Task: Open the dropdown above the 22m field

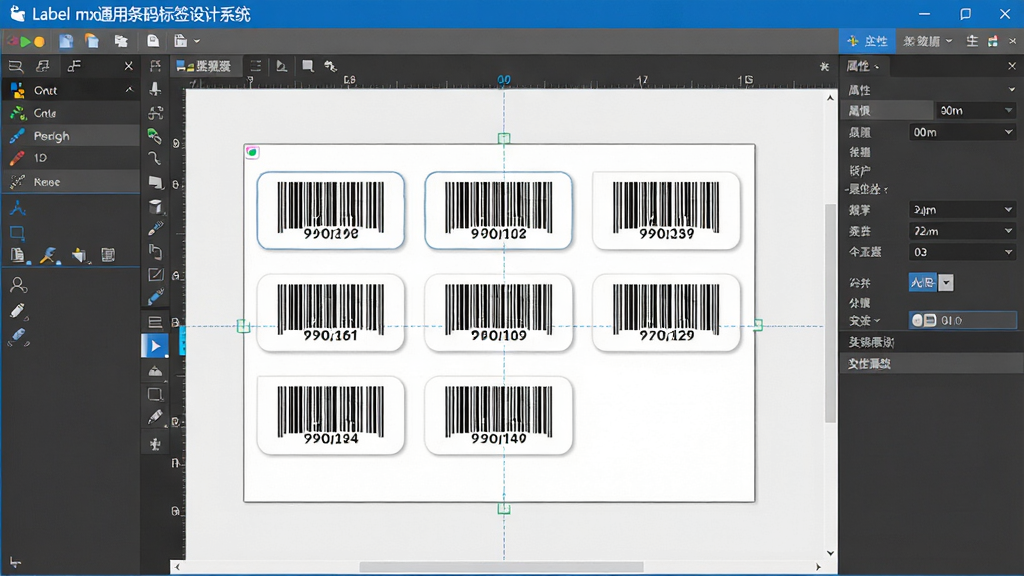Action: [x=963, y=210]
